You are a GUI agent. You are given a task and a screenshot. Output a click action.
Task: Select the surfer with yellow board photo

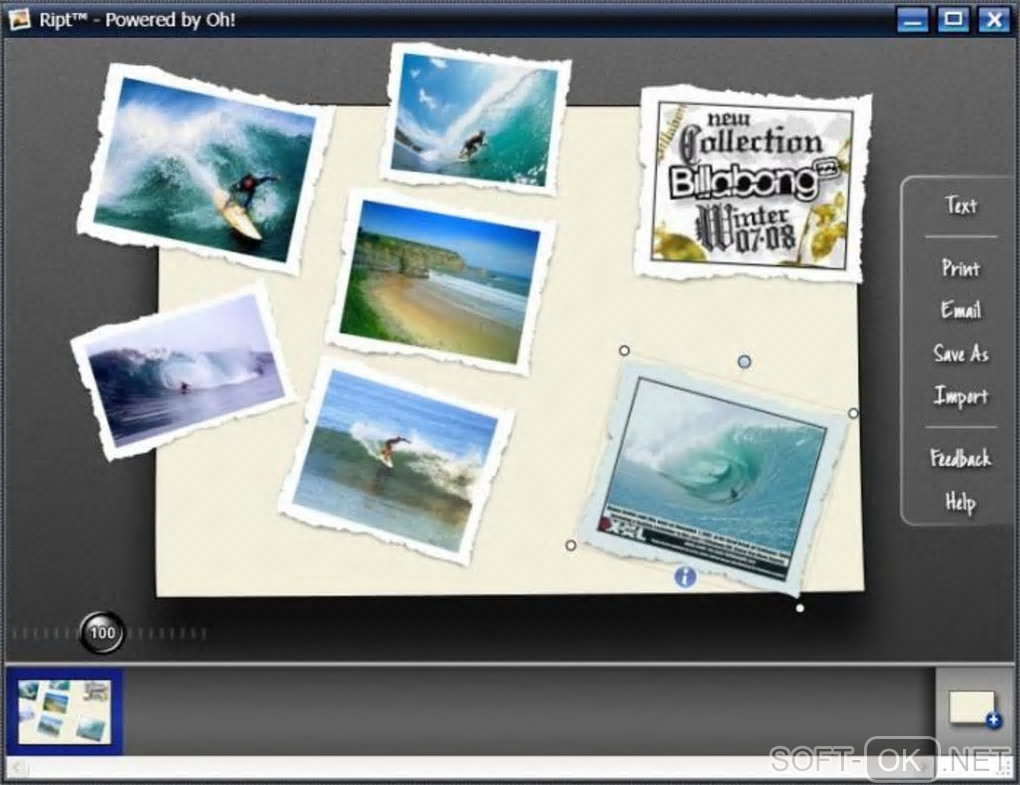(205, 169)
